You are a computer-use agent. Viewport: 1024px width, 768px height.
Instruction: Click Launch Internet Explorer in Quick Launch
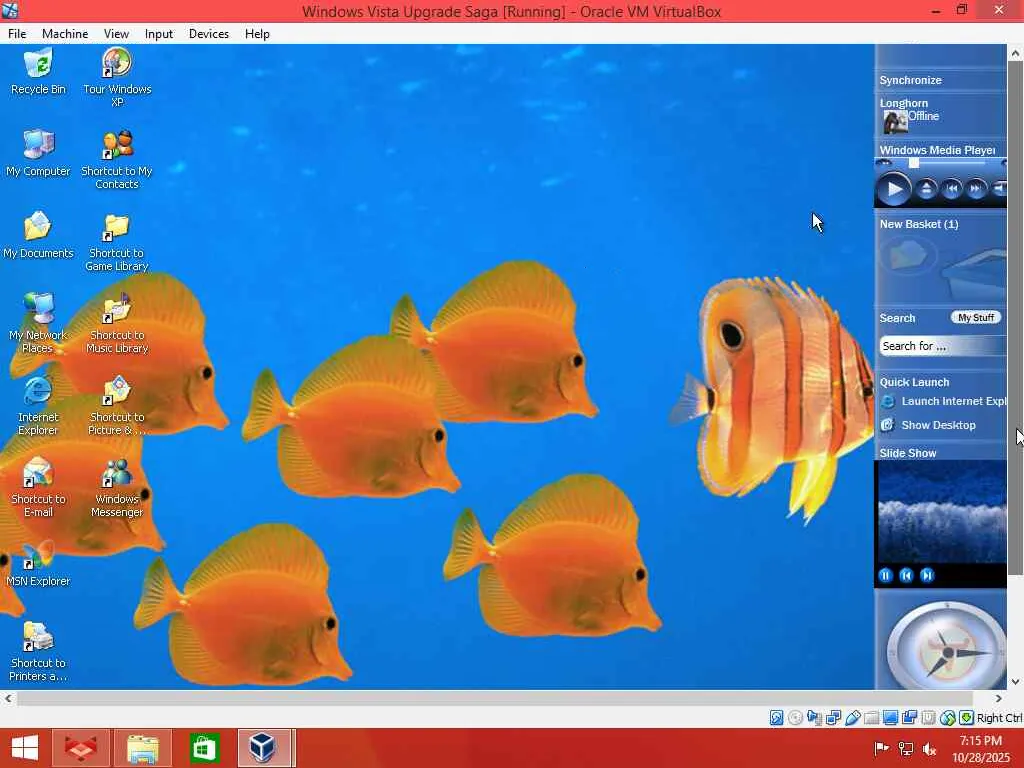coord(944,401)
